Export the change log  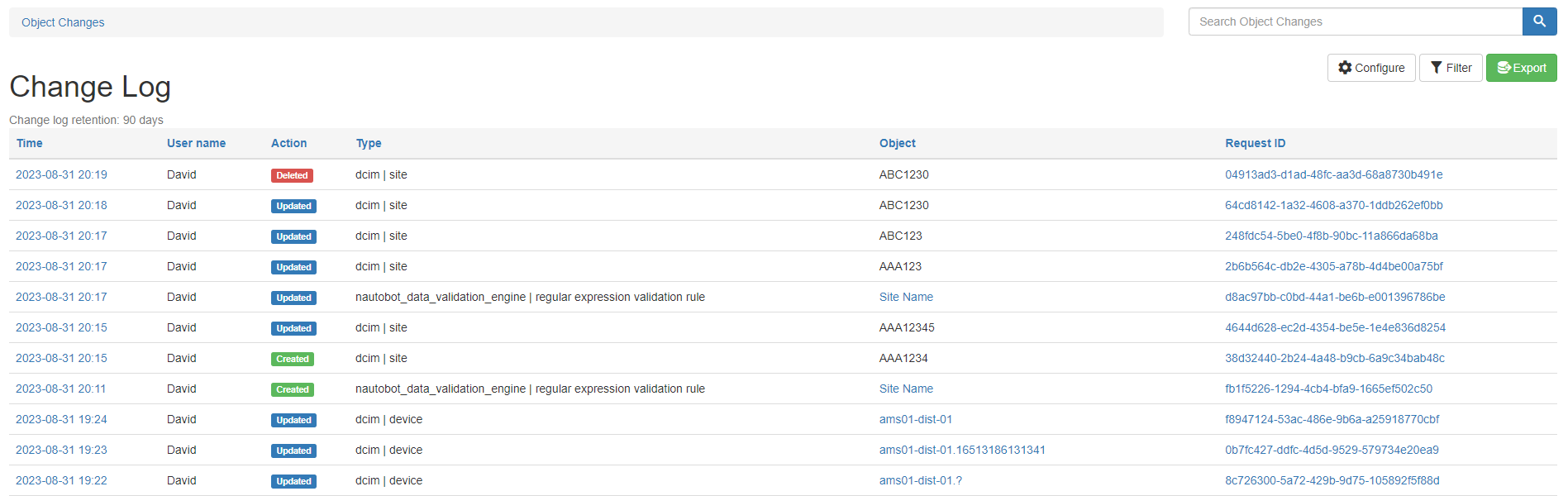(1521, 68)
